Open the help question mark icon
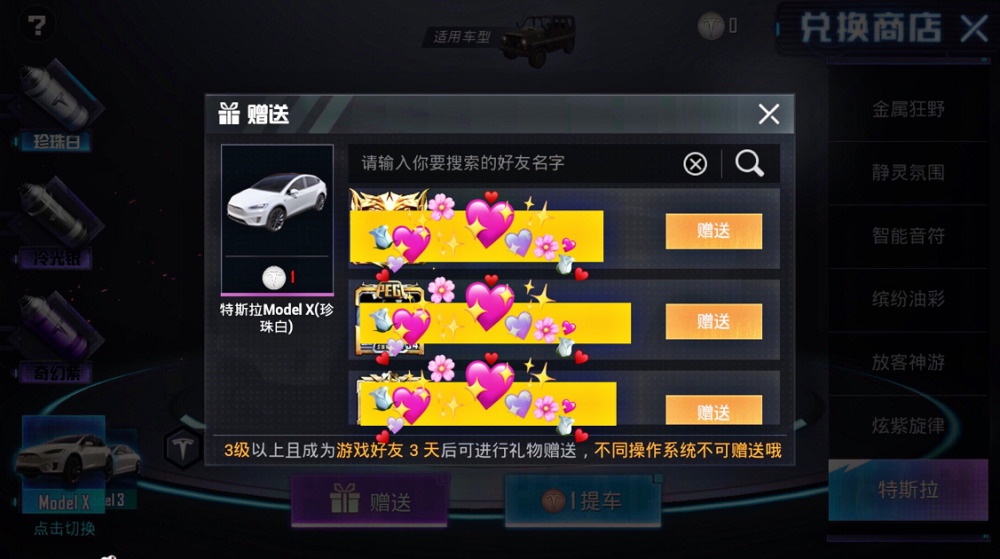The width and height of the screenshot is (1000, 559). click(x=36, y=25)
